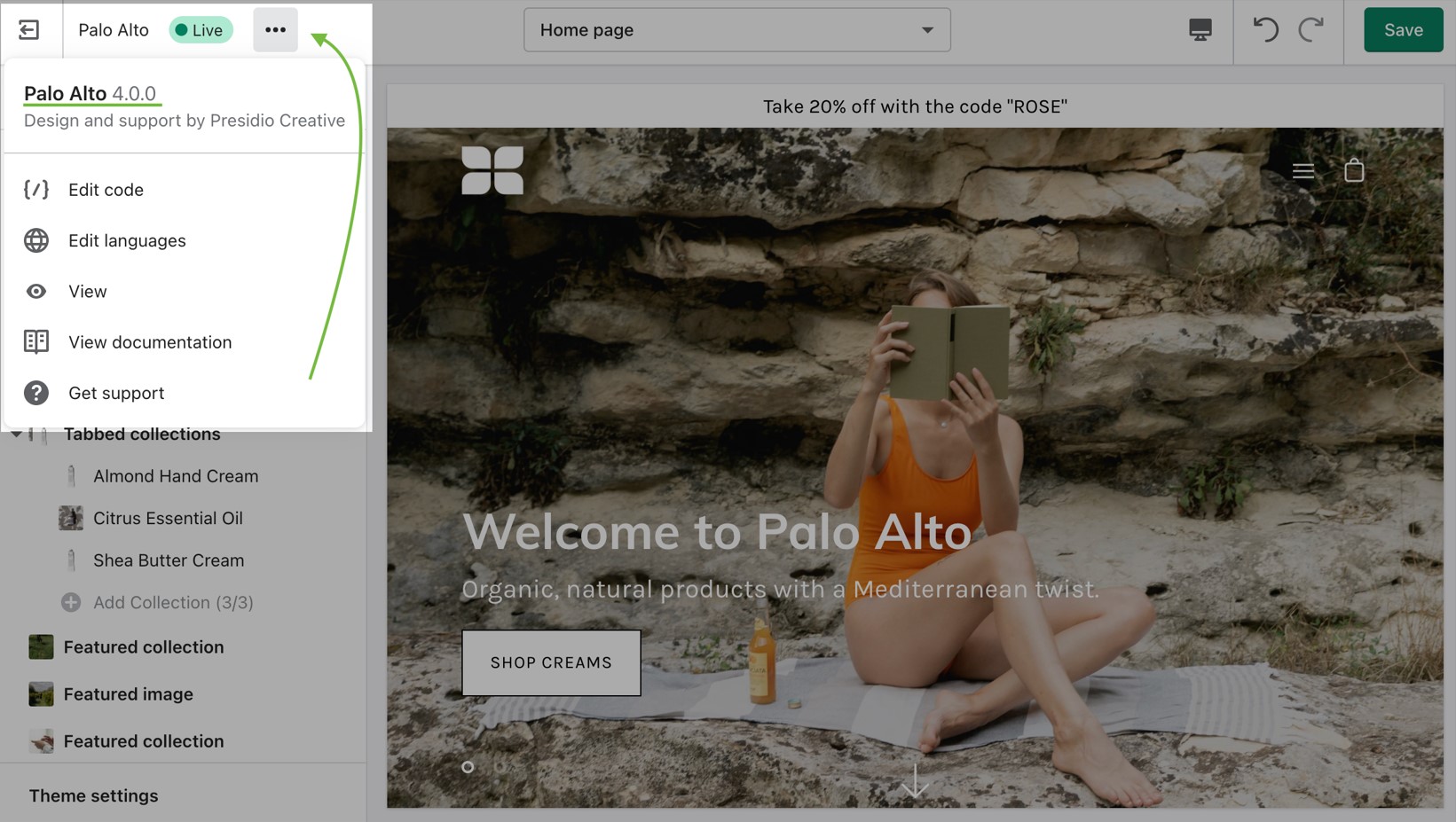Screen dimensions: 1456x822
Task: Open View documentation from the menu
Action: (x=149, y=342)
